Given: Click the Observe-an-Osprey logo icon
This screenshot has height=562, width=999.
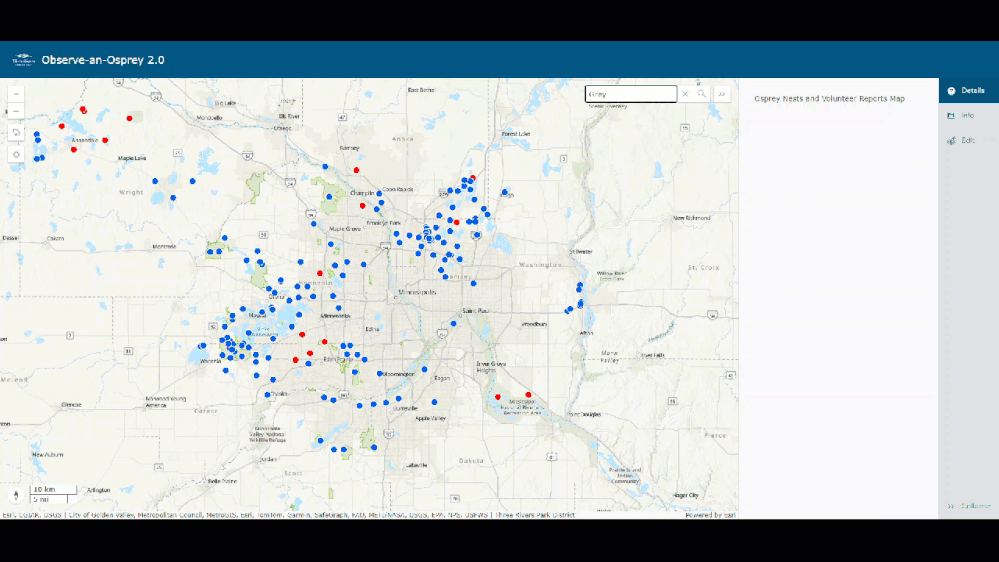Looking at the screenshot, I should click(x=23, y=60).
